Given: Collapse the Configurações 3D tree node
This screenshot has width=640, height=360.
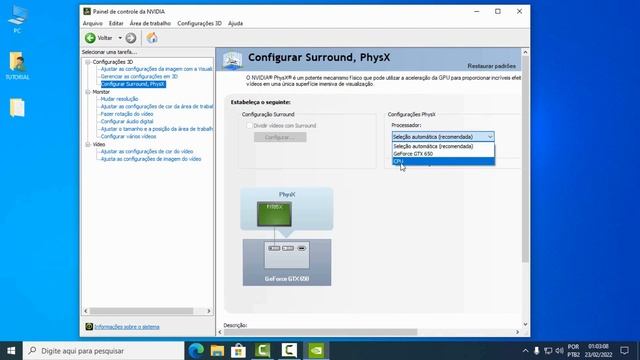Looking at the screenshot, I should pyautogui.click(x=87, y=62).
